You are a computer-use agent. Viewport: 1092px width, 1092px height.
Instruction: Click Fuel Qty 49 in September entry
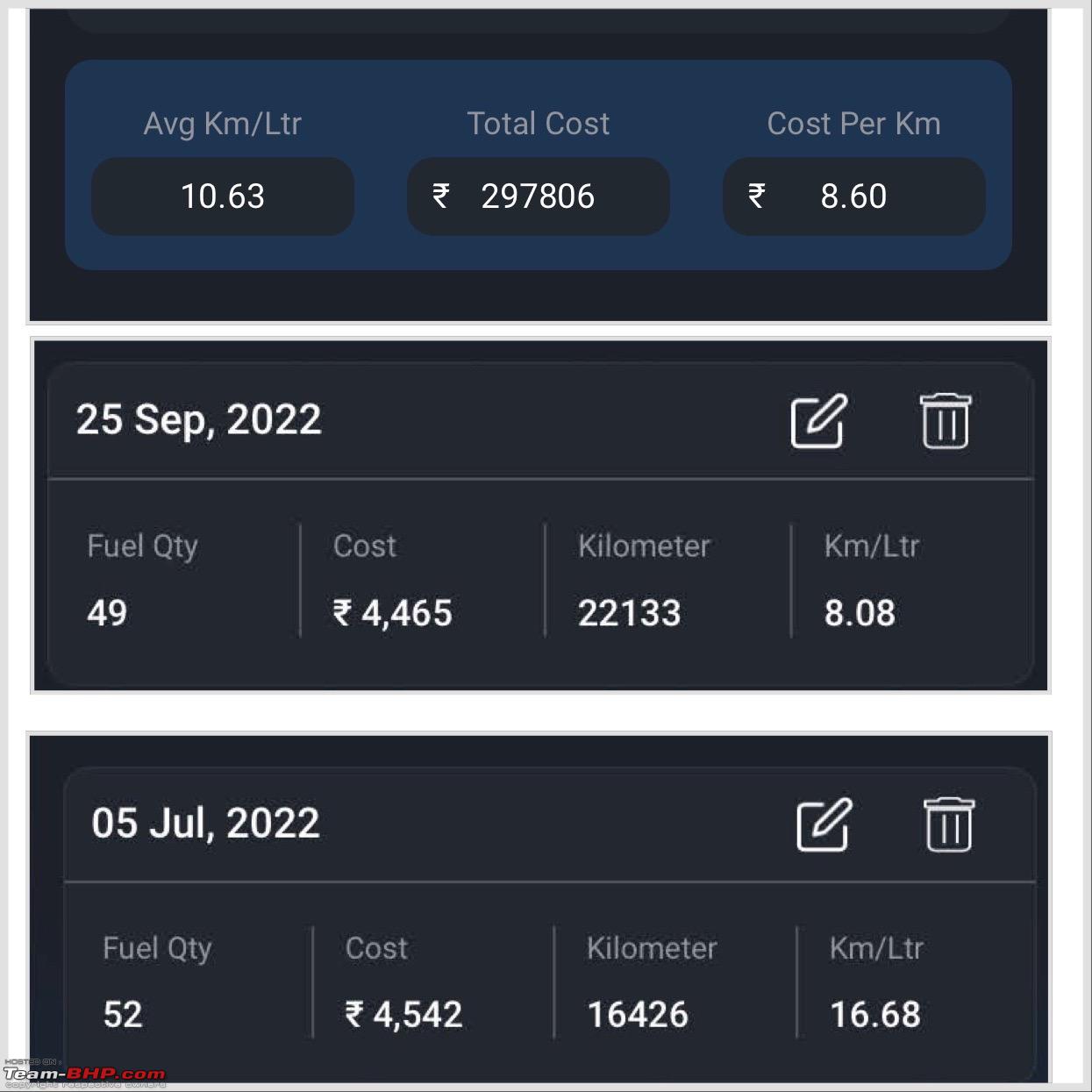click(x=107, y=612)
